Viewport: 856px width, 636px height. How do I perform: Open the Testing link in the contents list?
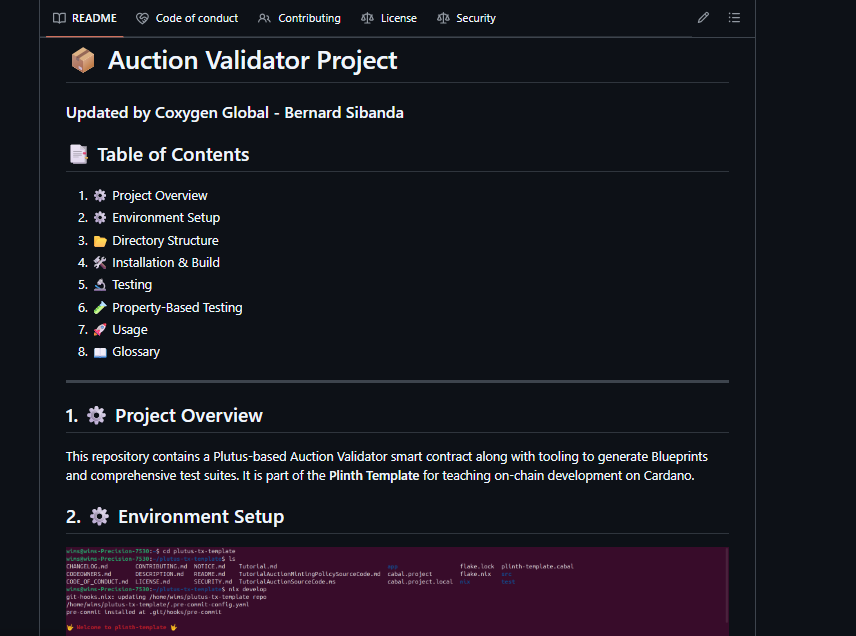132,284
